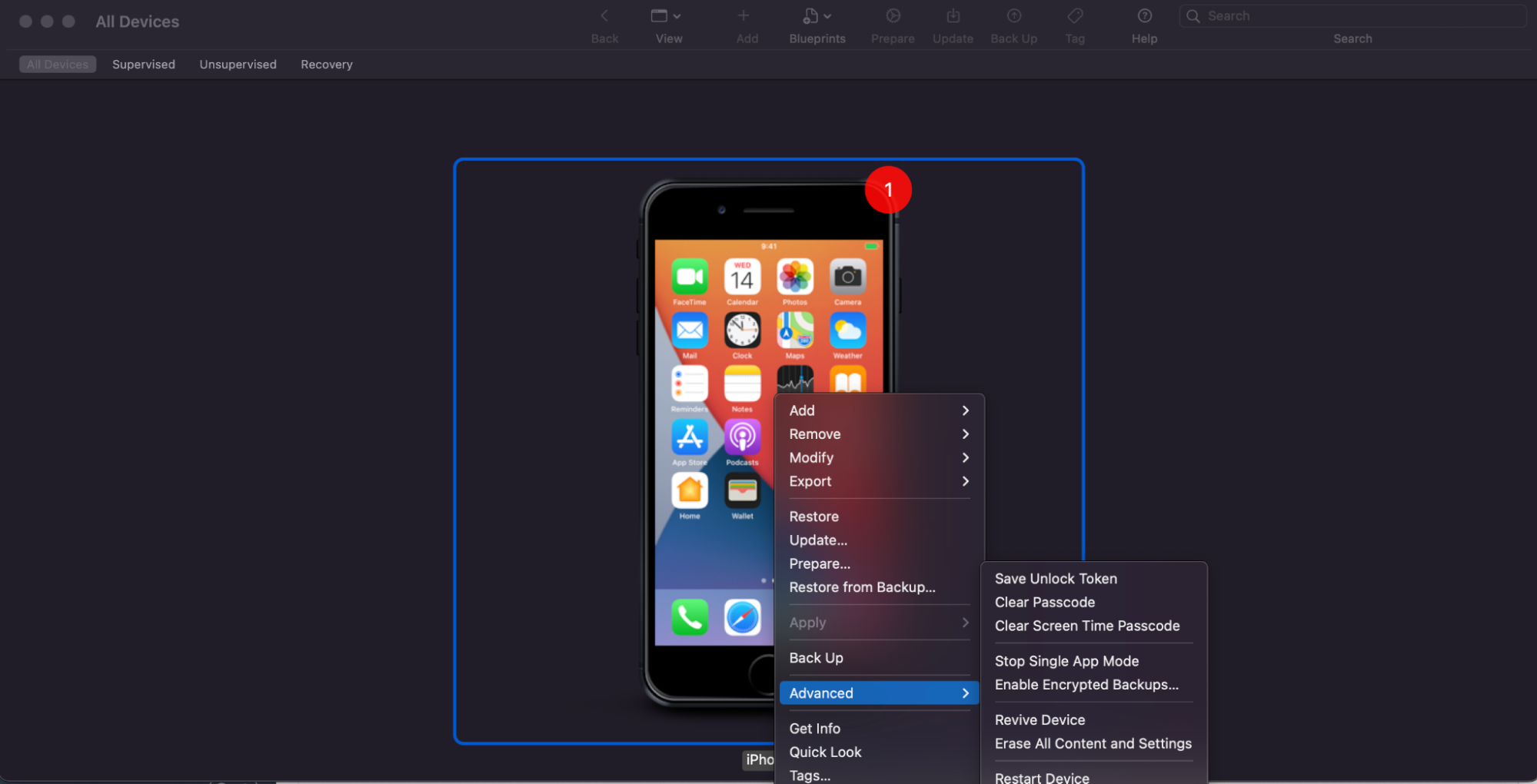Click the Search input field
The image size is (1537, 784).
[x=1352, y=16]
